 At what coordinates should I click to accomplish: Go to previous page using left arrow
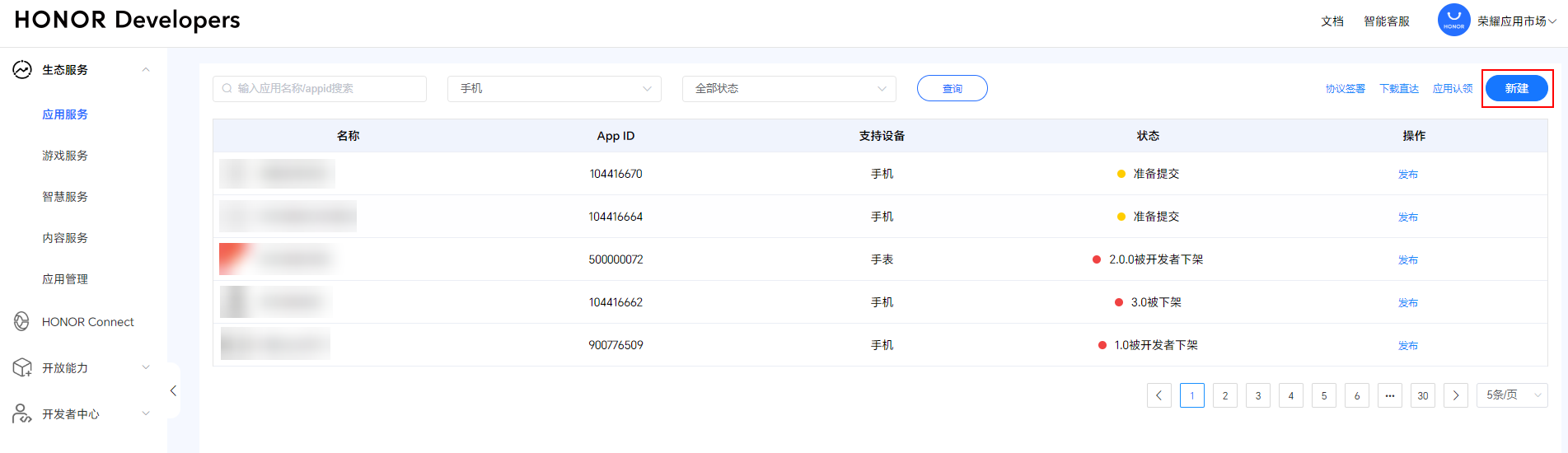(1158, 396)
